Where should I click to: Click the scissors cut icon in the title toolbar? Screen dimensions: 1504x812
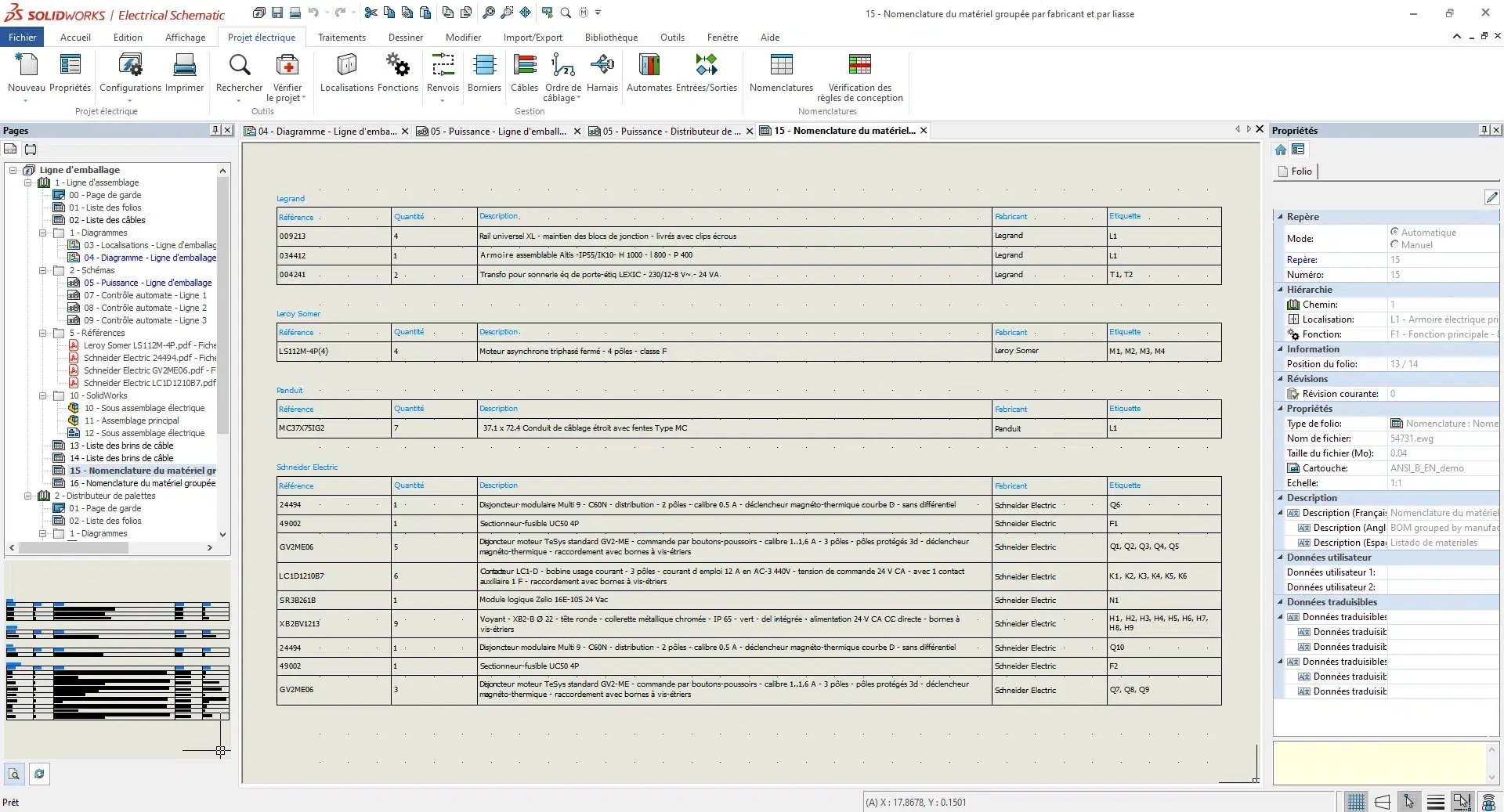[371, 13]
